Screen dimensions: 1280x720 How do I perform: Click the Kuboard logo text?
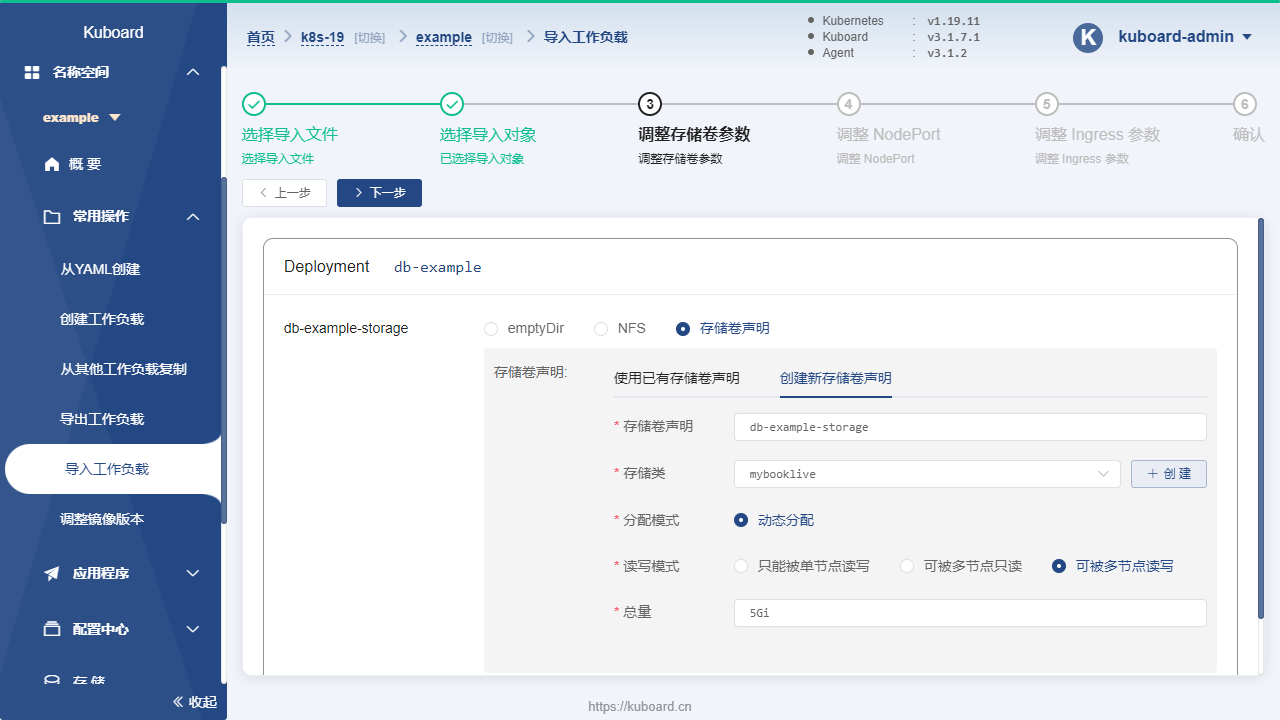[113, 32]
